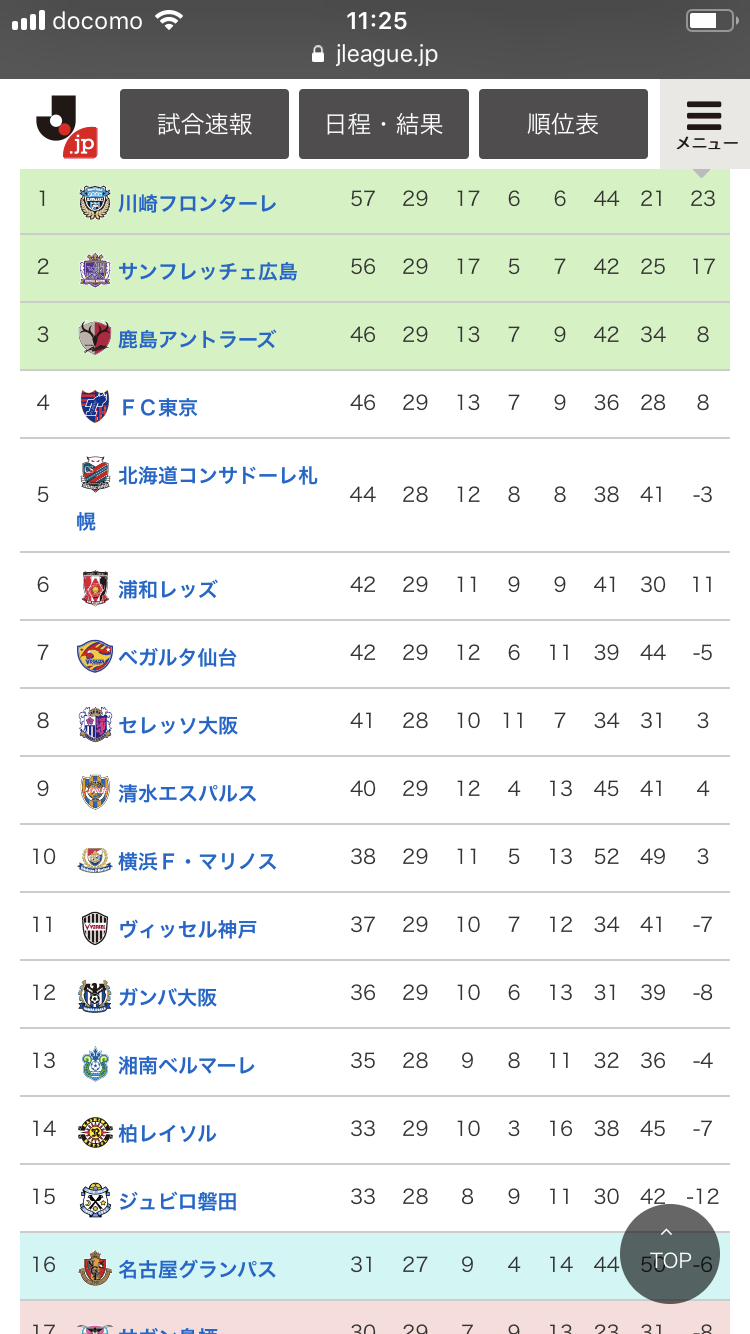The height and width of the screenshot is (1334, 750).
Task: Click the Kawasaki Frontale club crest
Action: point(95,203)
